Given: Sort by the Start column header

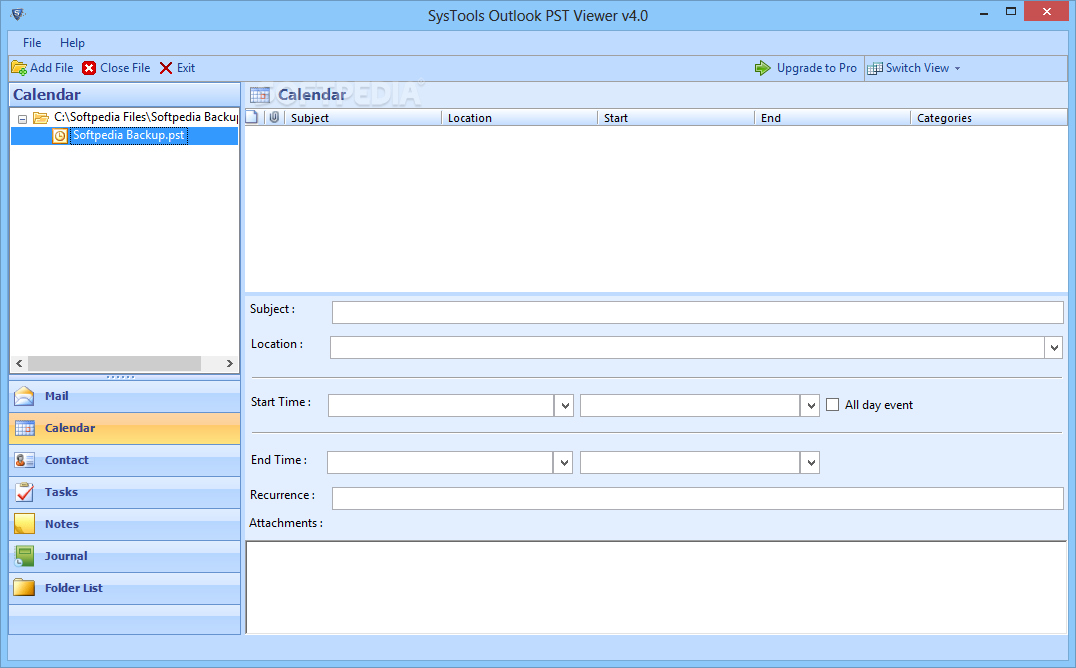Looking at the screenshot, I should [x=676, y=118].
